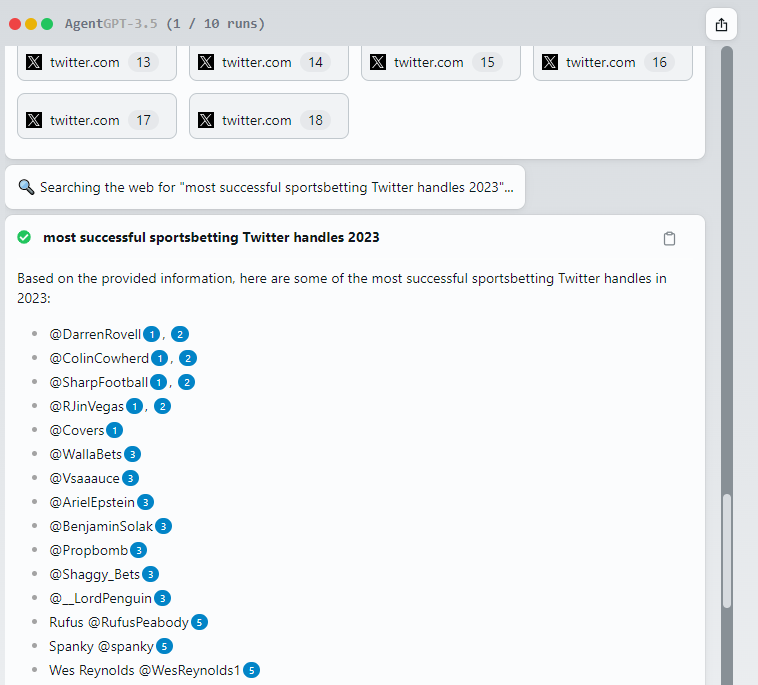The image size is (758, 685).
Task: Click the magnifier icon in searching message
Action: click(x=26, y=187)
